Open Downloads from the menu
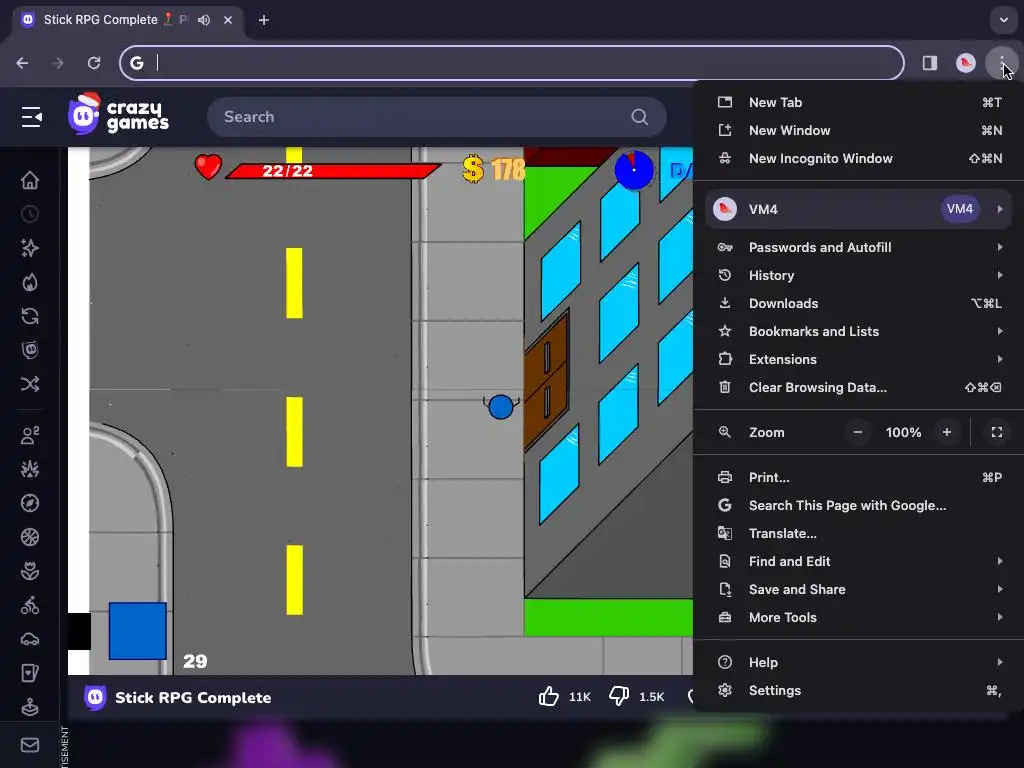 click(x=858, y=303)
